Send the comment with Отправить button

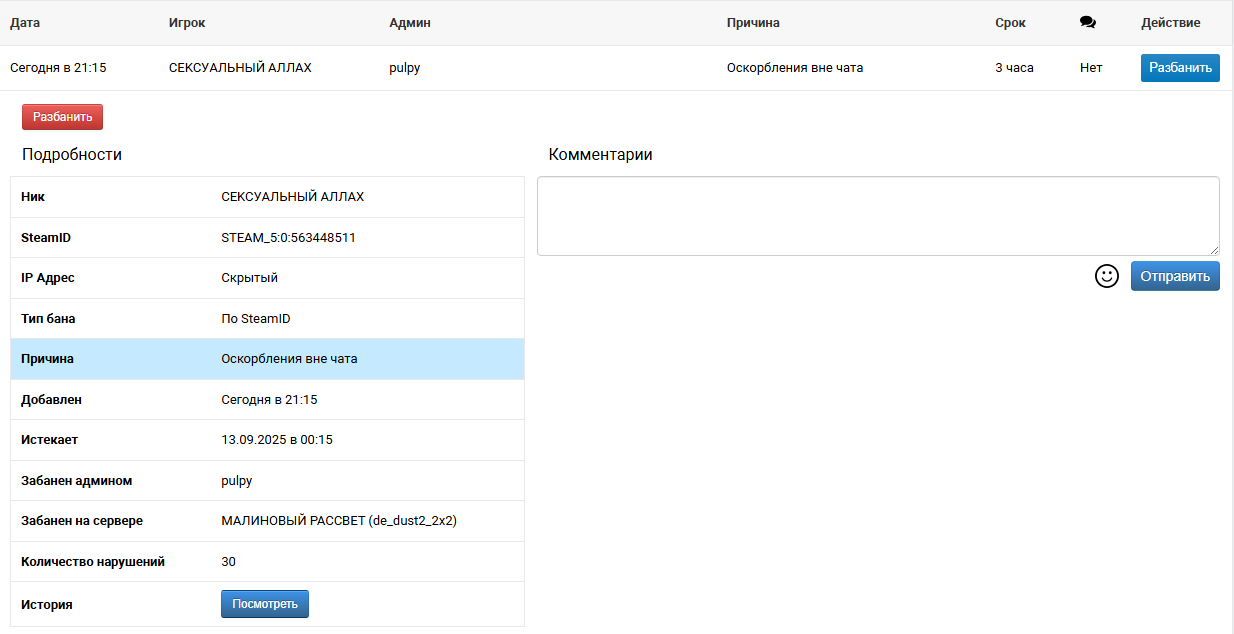coord(1175,276)
